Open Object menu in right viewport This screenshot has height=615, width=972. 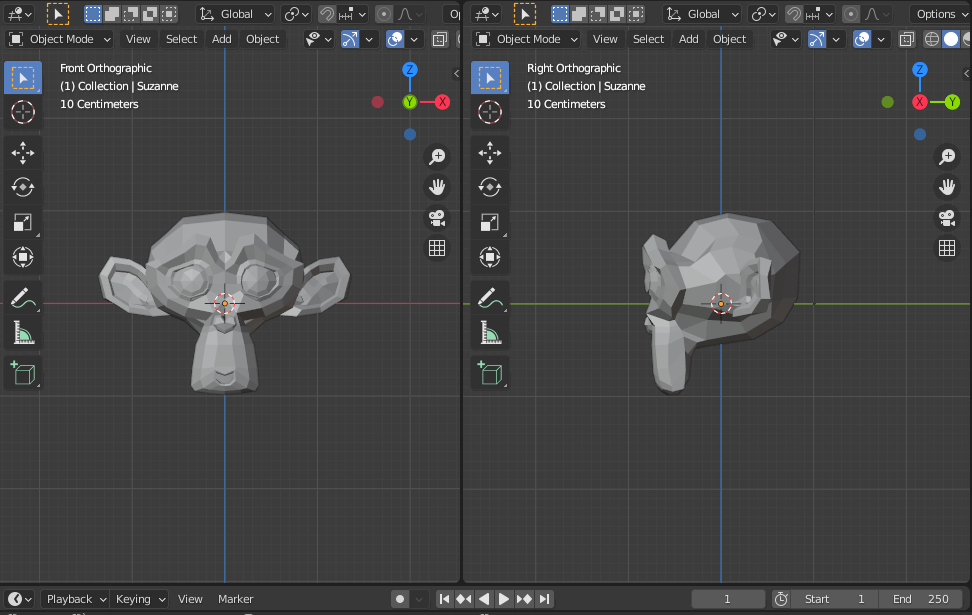pyautogui.click(x=730, y=39)
